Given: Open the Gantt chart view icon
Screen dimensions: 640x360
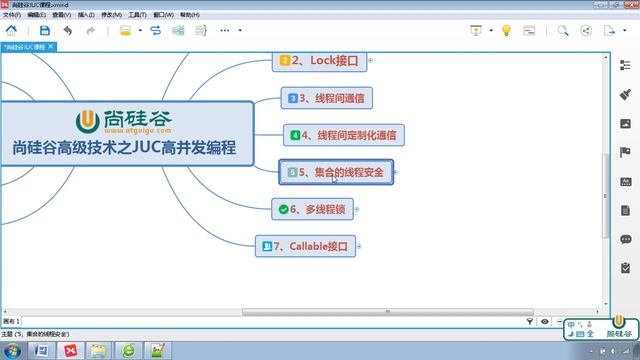Looking at the screenshot, I should [x=529, y=30].
